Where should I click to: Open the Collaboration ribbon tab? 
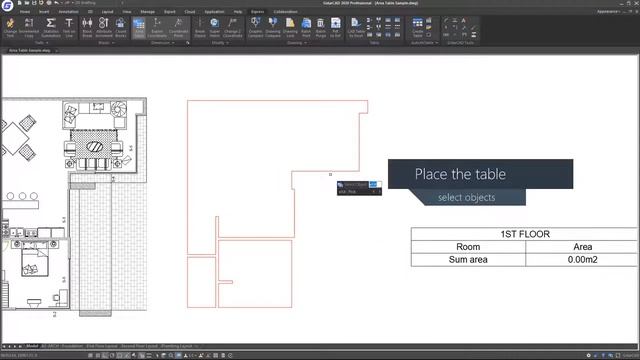[285, 11]
